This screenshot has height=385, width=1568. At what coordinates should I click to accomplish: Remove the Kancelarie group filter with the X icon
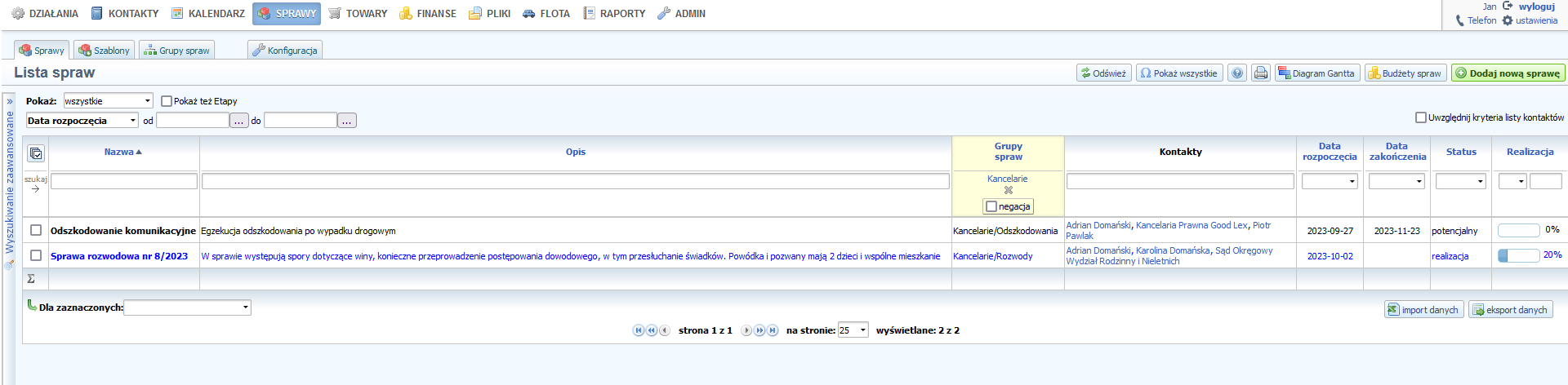coord(1008,191)
